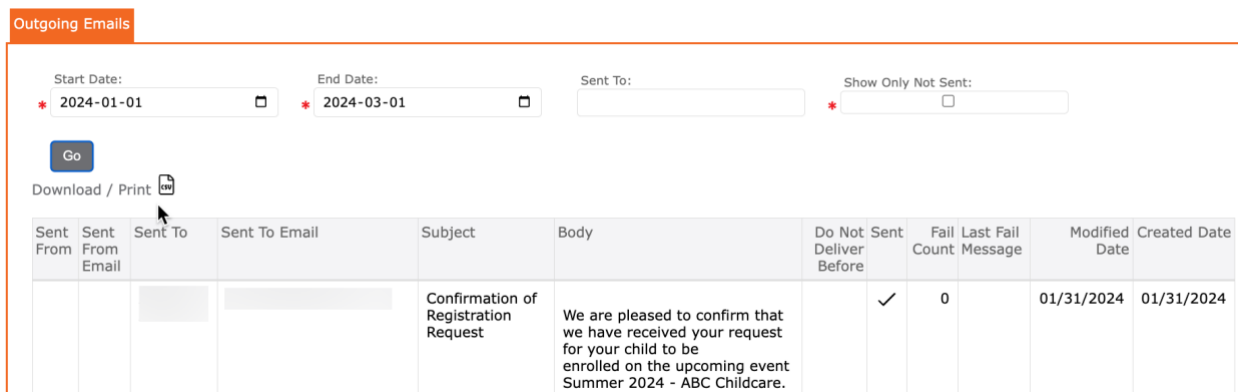This screenshot has width=1238, height=392.
Task: Click the Do Not Deliver Before header
Action: (x=840, y=249)
